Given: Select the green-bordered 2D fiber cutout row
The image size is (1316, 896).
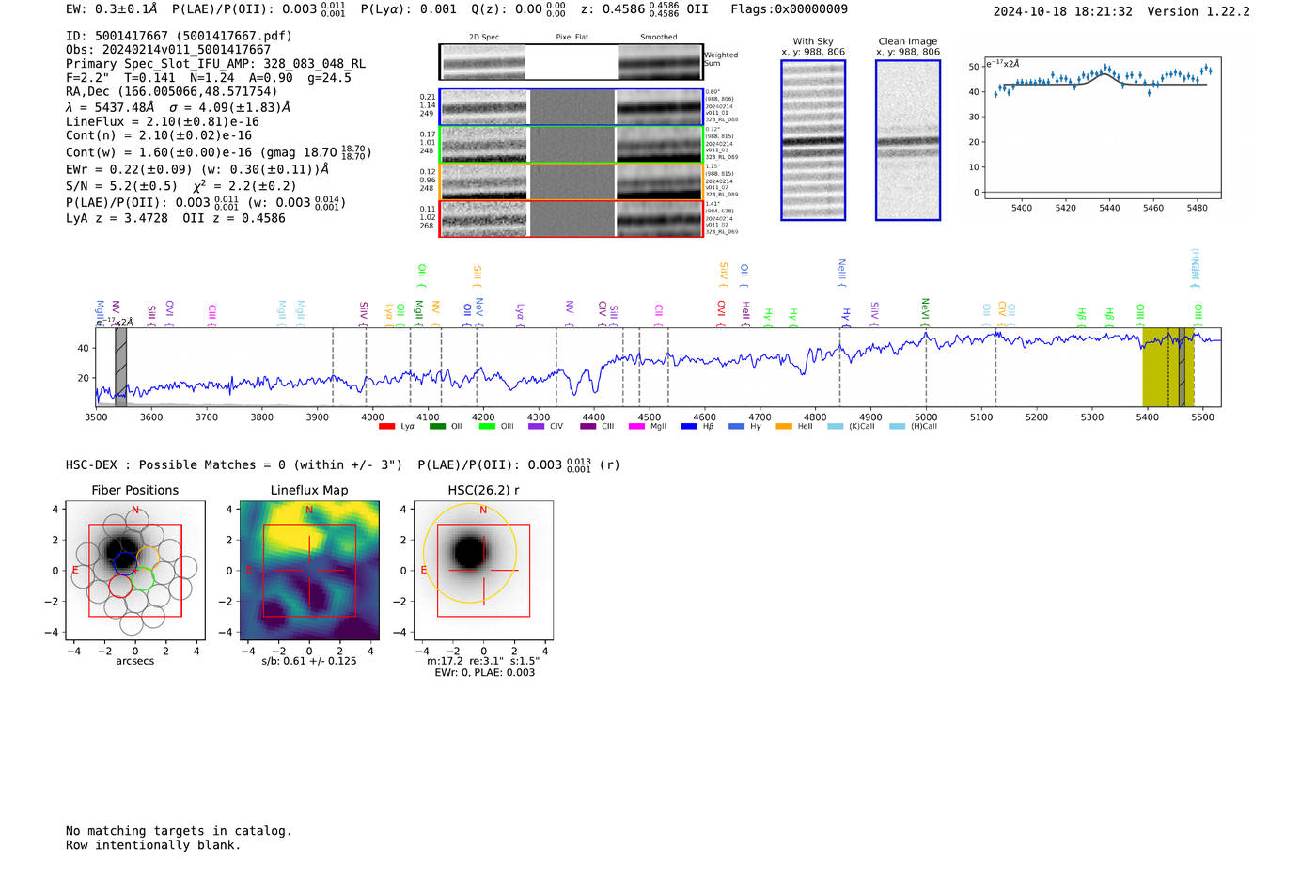Looking at the screenshot, I should (571, 145).
